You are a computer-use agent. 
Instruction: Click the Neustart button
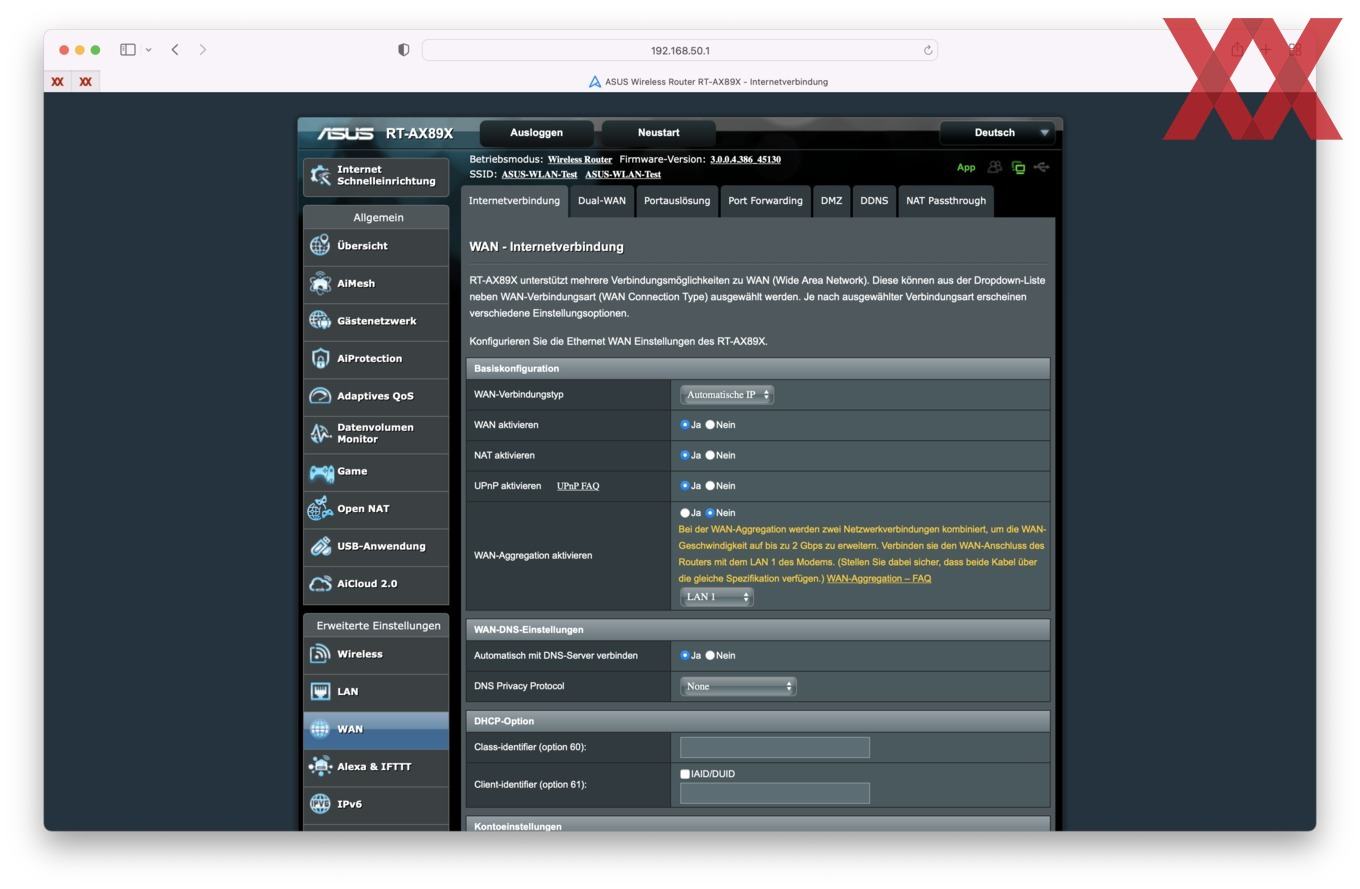pos(658,133)
